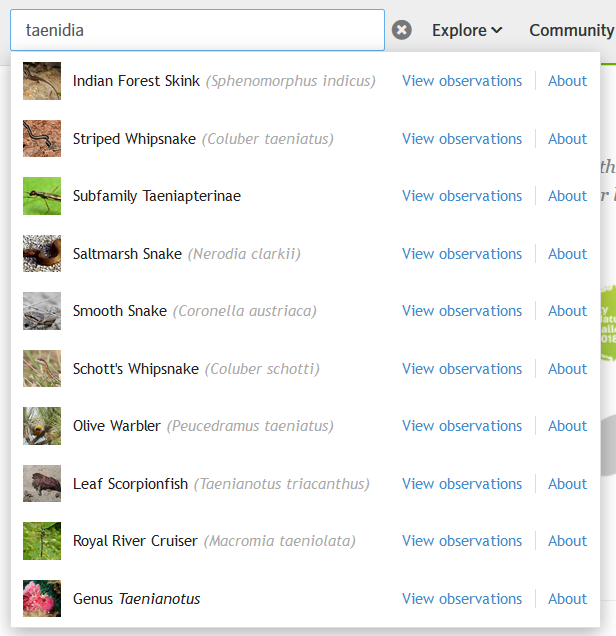View observations for Smooth Snake

462,311
